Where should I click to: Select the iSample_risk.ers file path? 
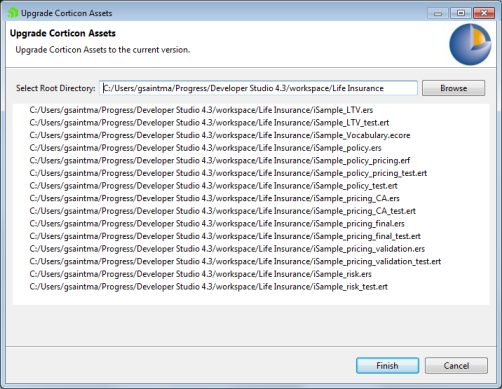[x=200, y=274]
